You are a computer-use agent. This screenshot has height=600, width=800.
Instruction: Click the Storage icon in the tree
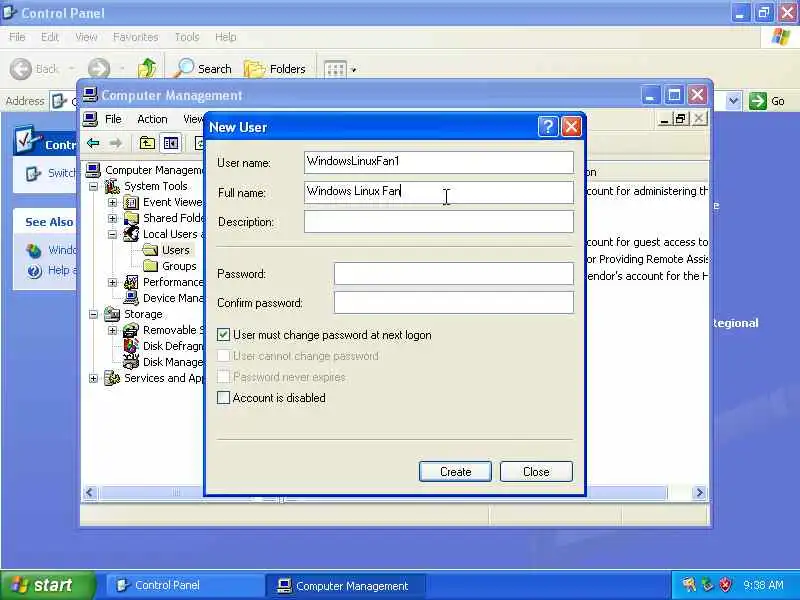112,314
